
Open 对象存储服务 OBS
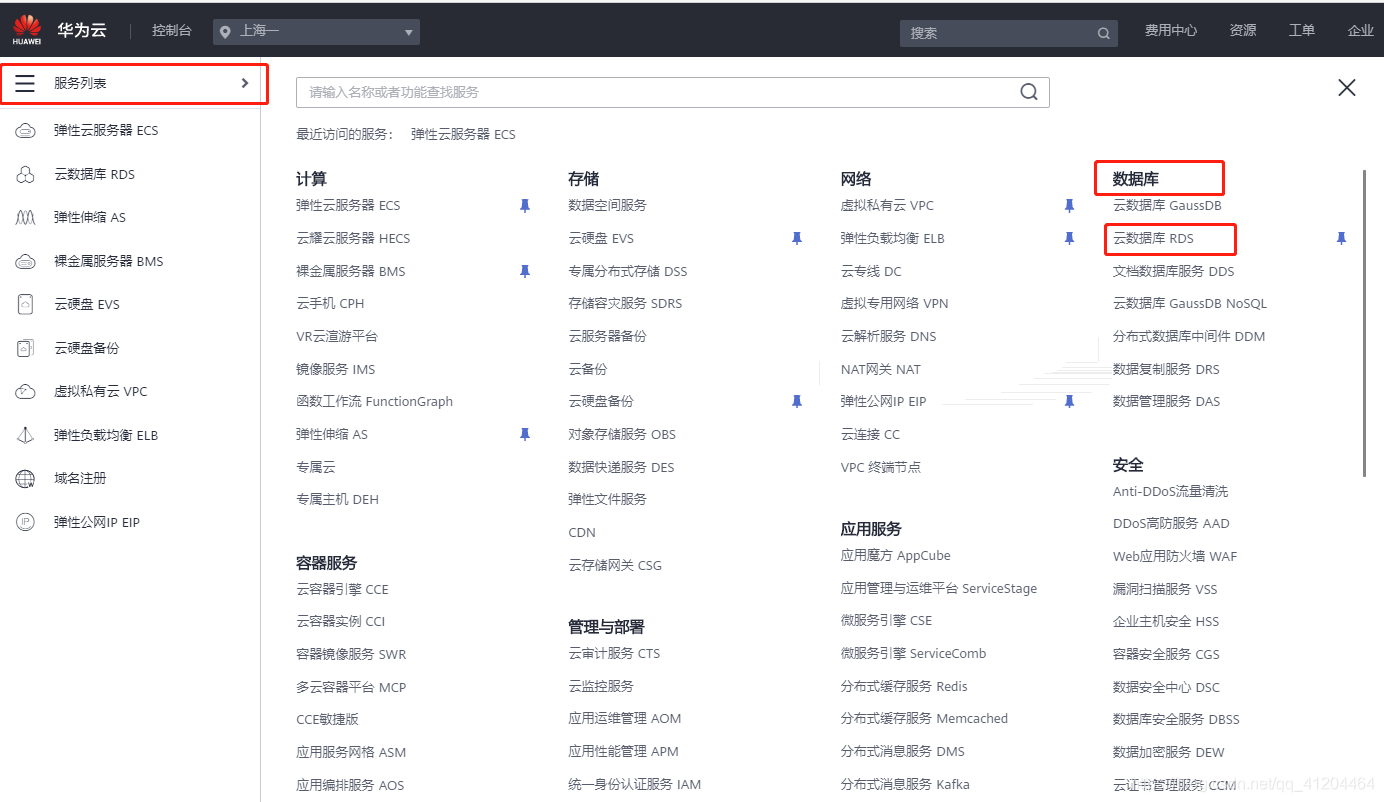(622, 434)
